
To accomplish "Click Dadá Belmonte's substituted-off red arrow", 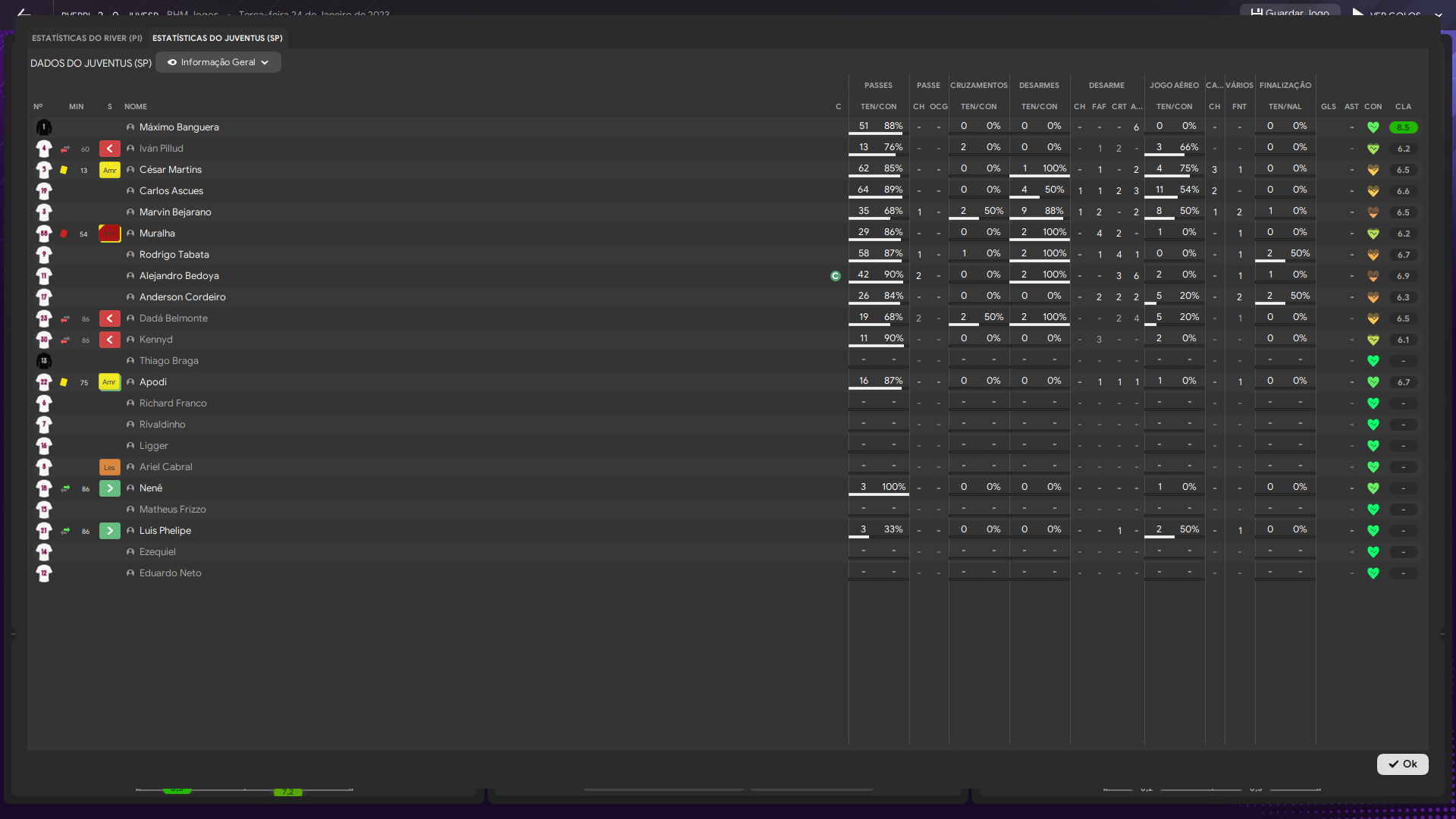I will (x=110, y=318).
